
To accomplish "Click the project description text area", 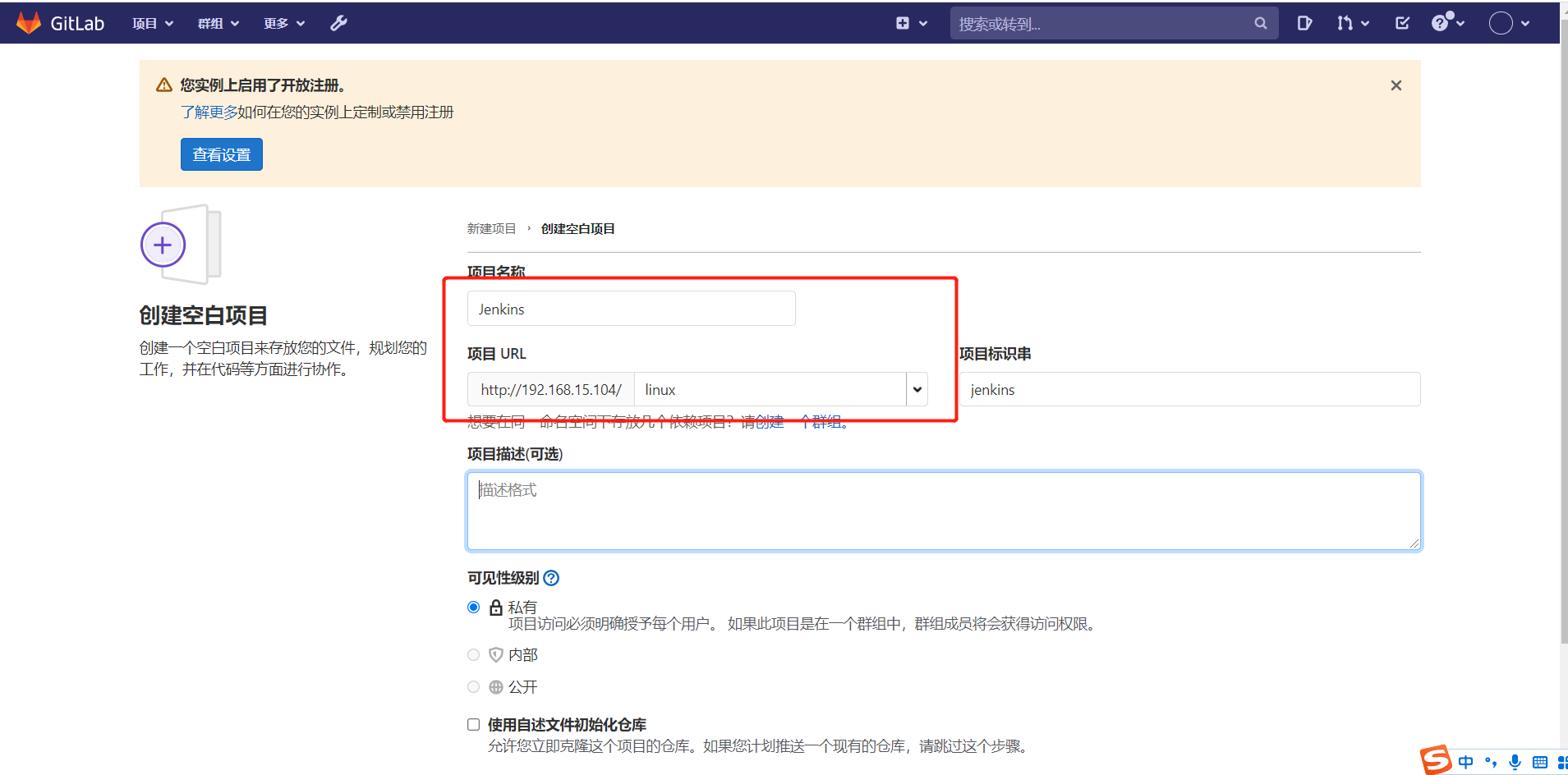I will 944,511.
